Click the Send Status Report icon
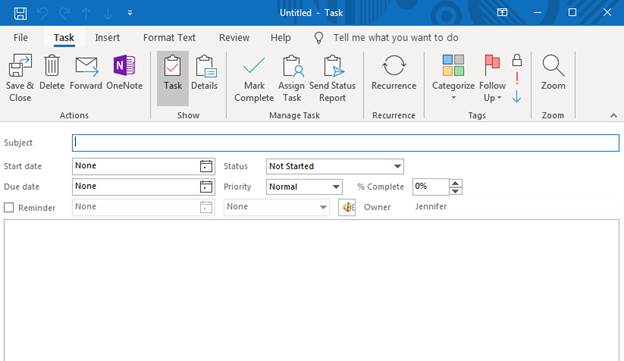Viewport: 624px width, 361px height. (x=333, y=66)
